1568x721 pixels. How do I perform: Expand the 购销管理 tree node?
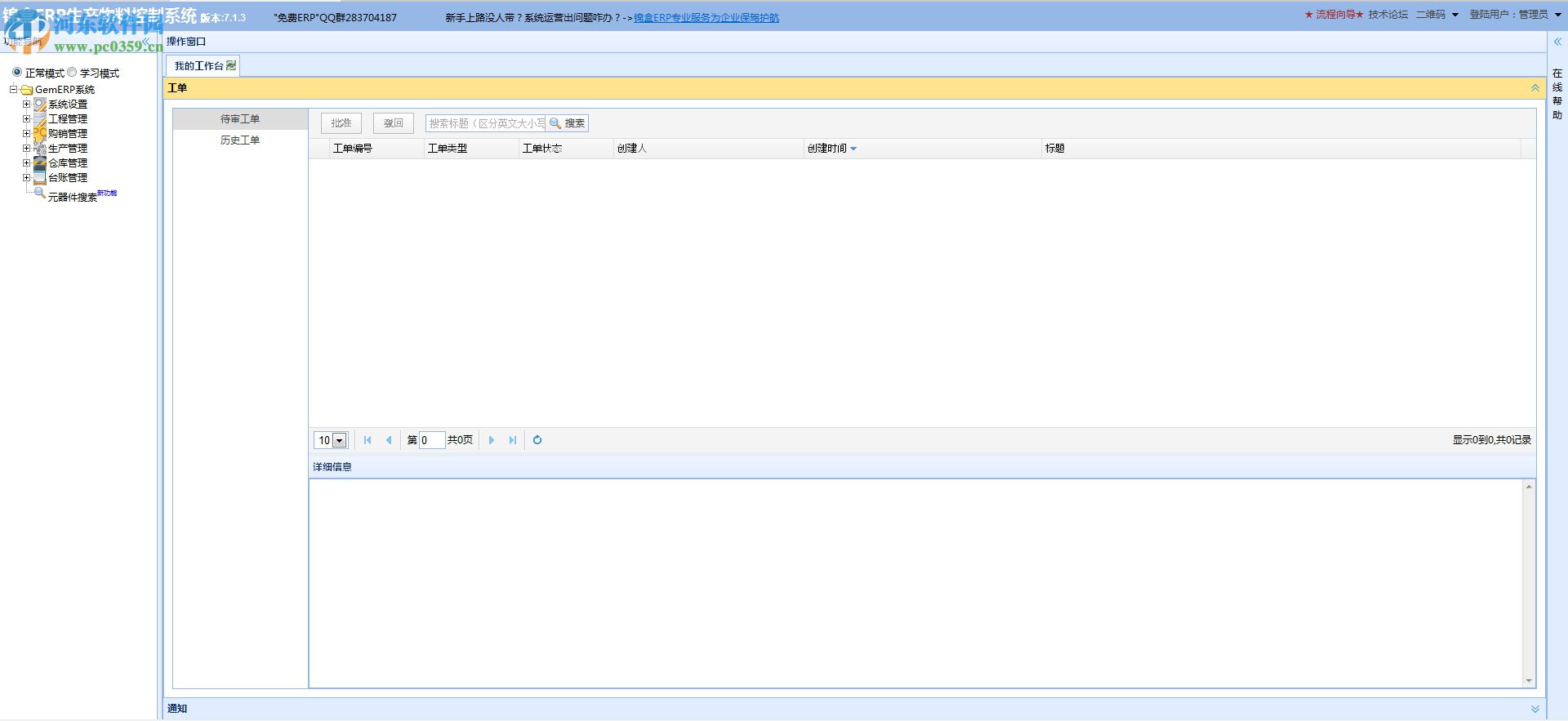[x=26, y=133]
